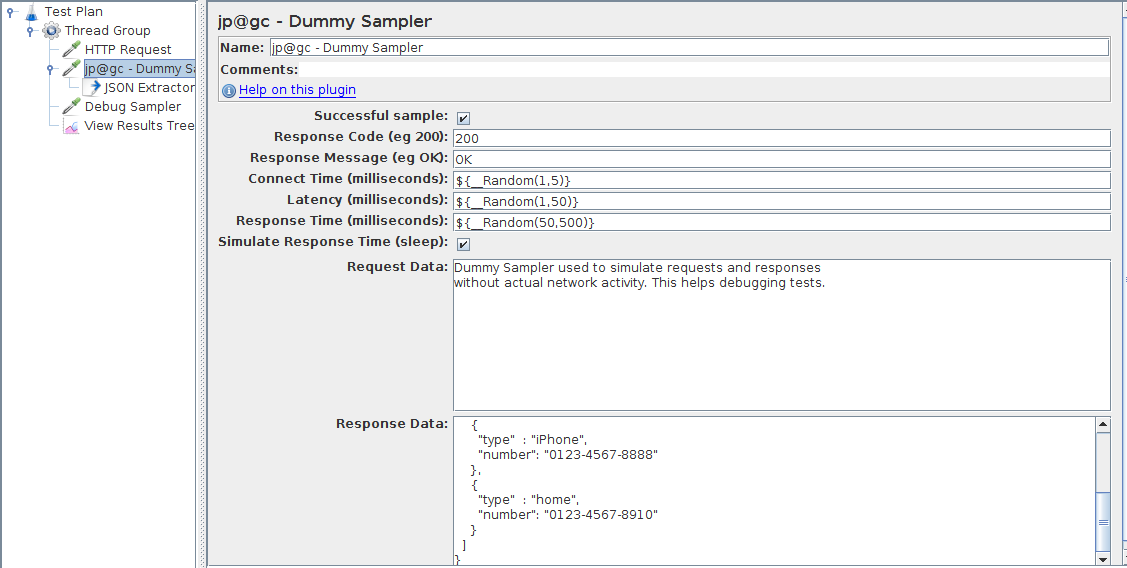1127x568 pixels.
Task: Click inside the Response Data text area
Action: click(x=774, y=490)
